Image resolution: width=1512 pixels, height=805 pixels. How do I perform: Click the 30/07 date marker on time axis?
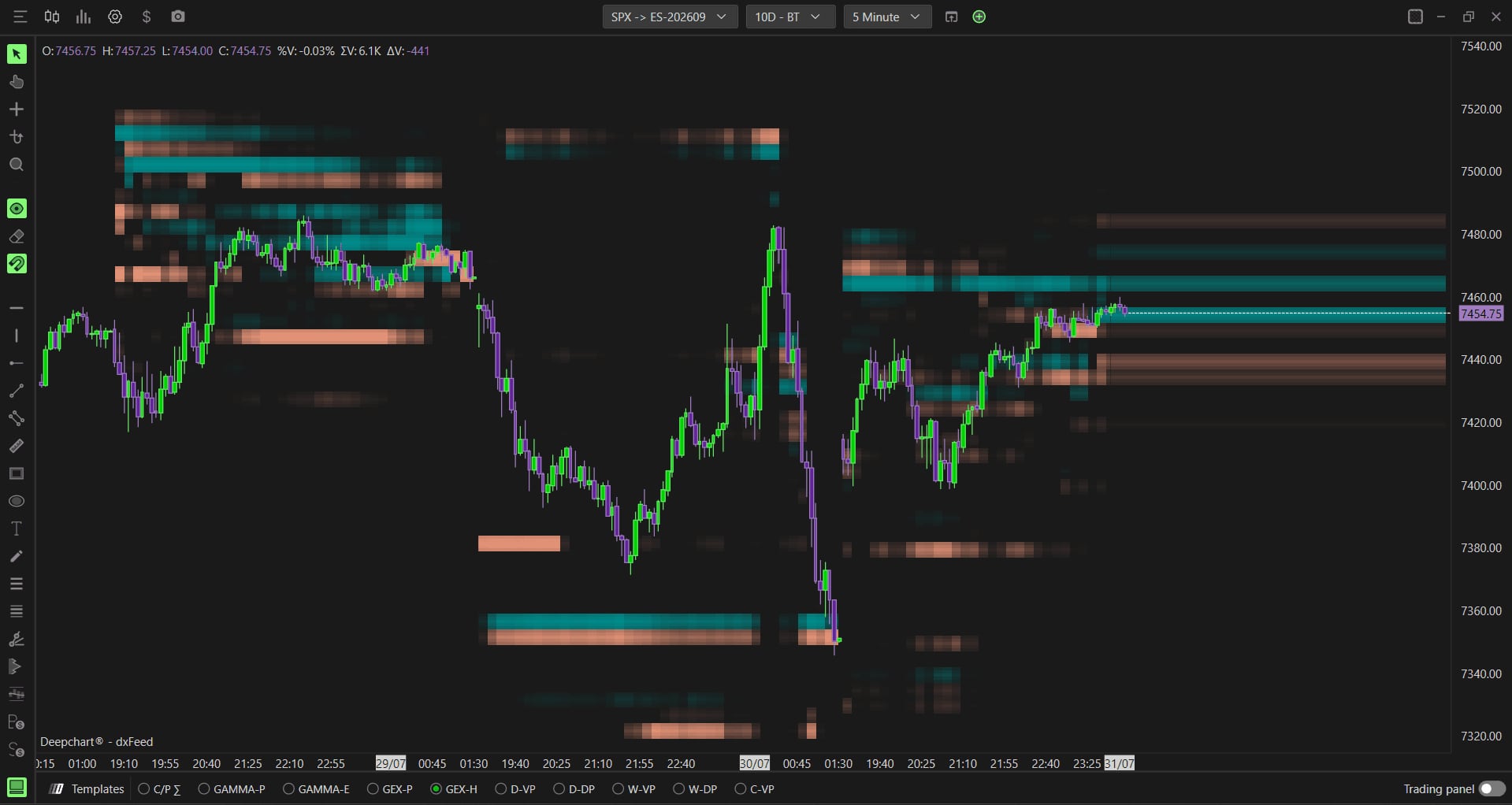tap(754, 763)
